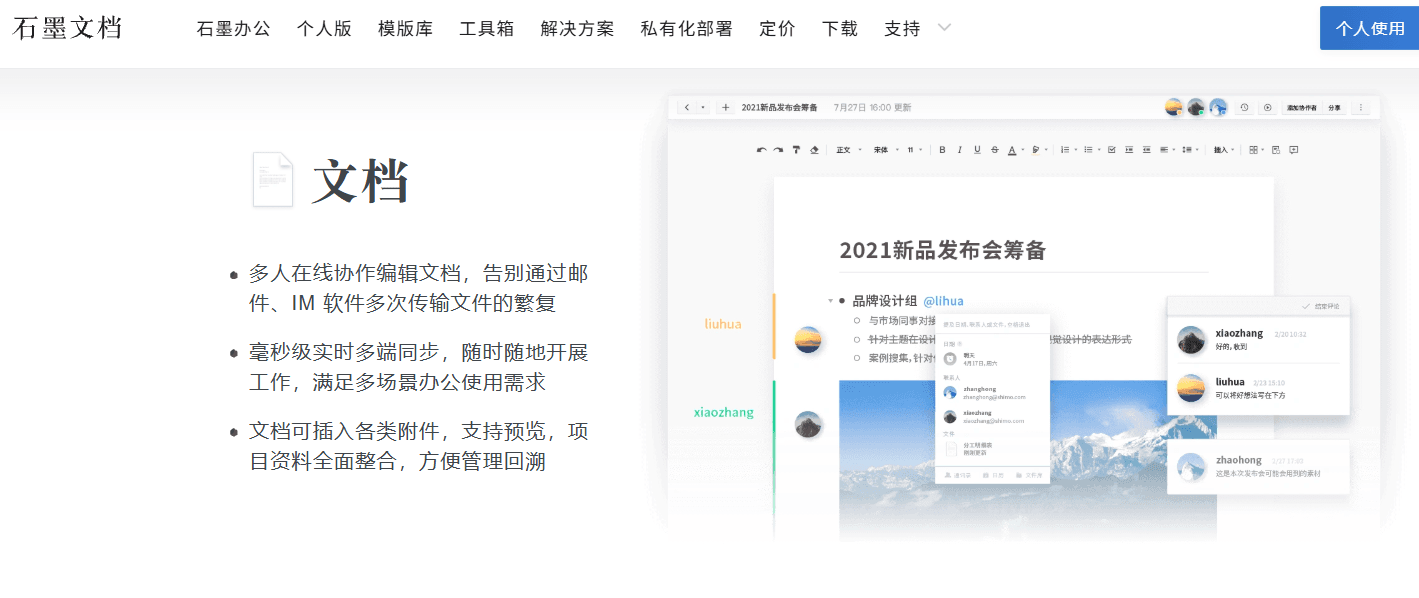This screenshot has width=1419, height=598.
Task: Click the add comment icon in toolbar
Action: (1293, 150)
